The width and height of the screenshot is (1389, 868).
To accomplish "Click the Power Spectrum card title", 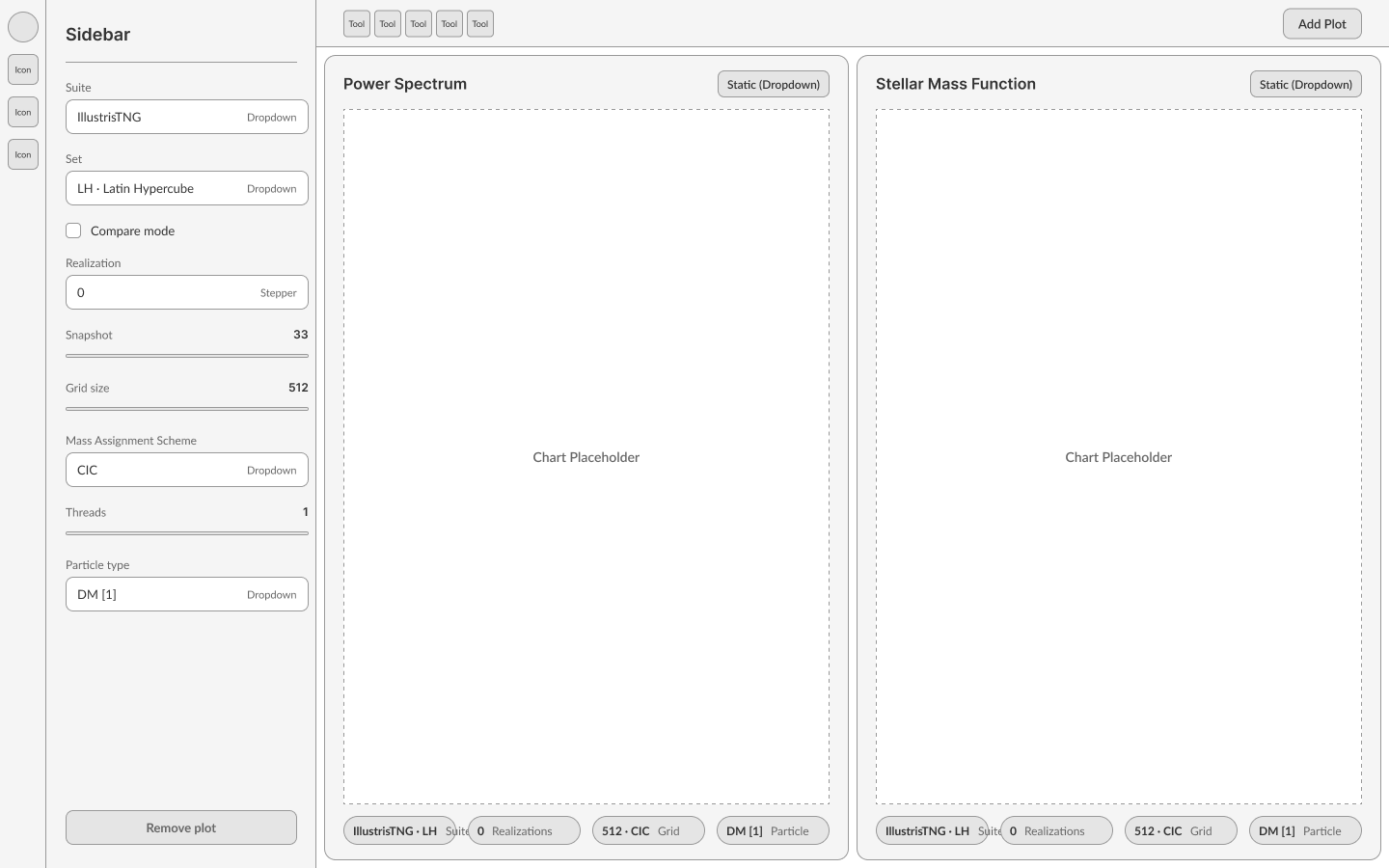I will pyautogui.click(x=405, y=84).
